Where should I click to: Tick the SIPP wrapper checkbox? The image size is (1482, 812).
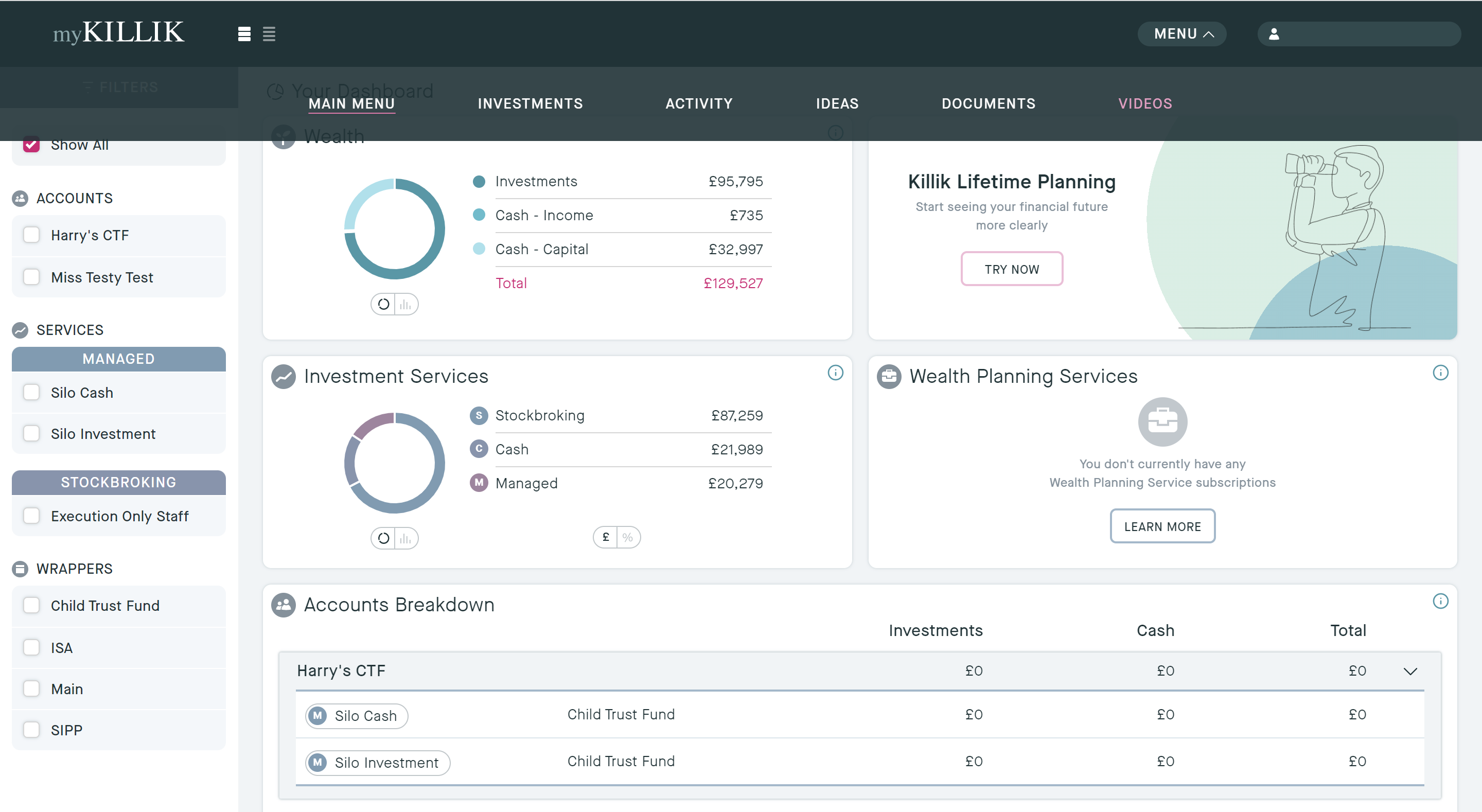click(31, 730)
